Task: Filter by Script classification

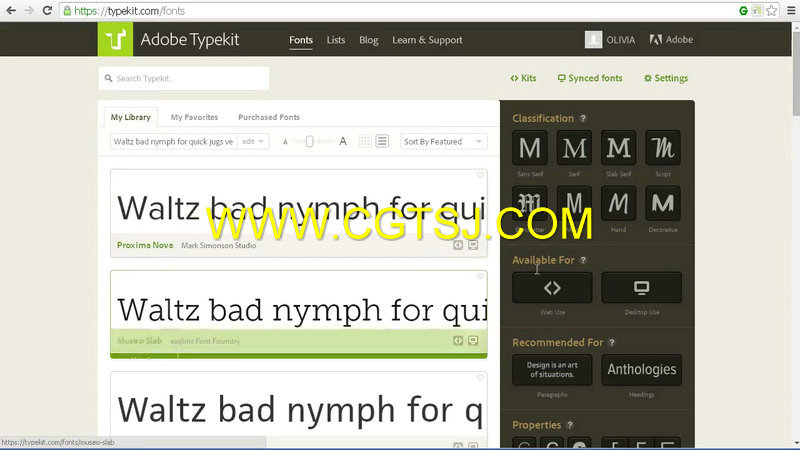Action: click(x=663, y=148)
